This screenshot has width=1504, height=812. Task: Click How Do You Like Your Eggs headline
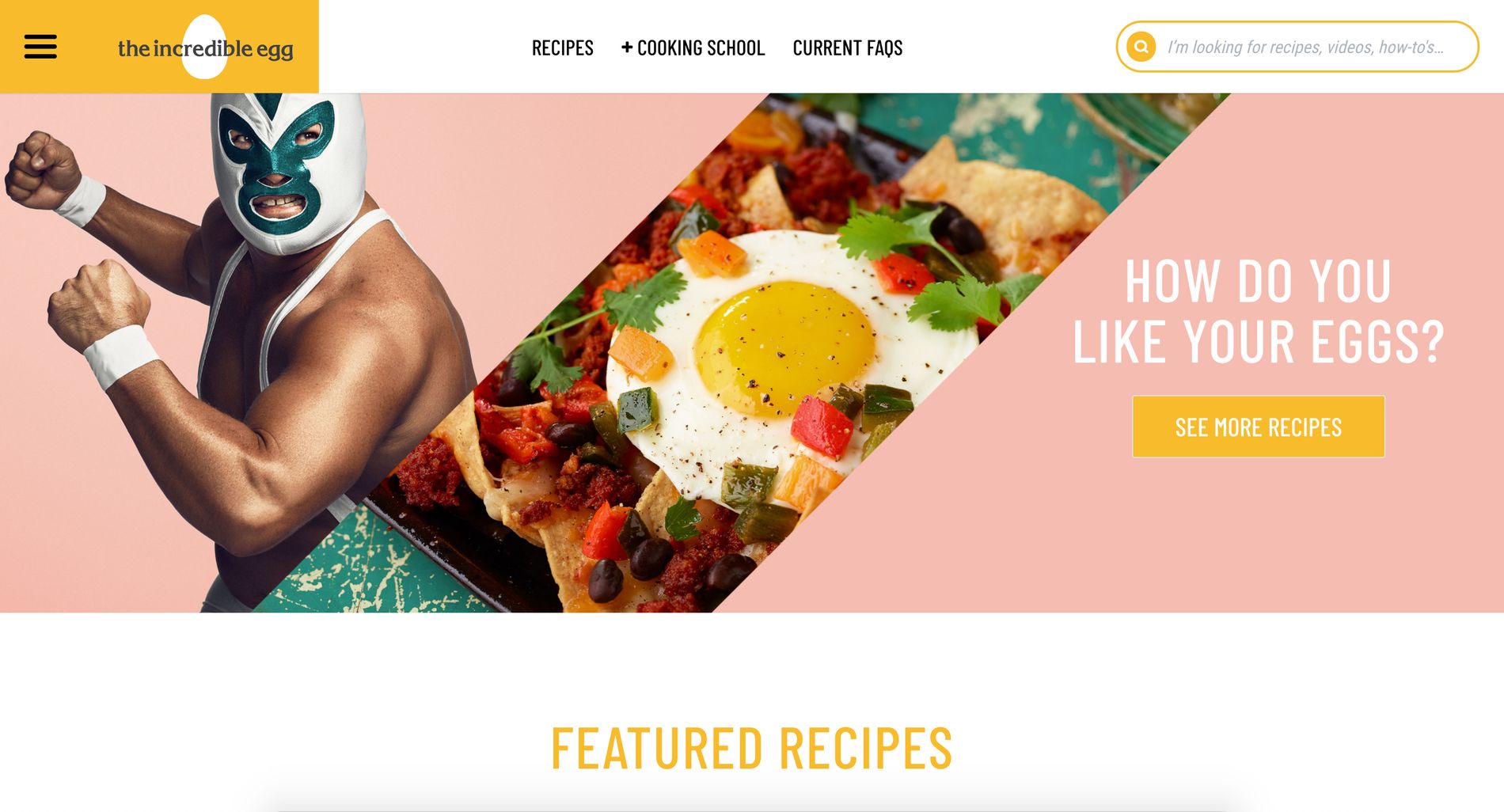(1258, 312)
